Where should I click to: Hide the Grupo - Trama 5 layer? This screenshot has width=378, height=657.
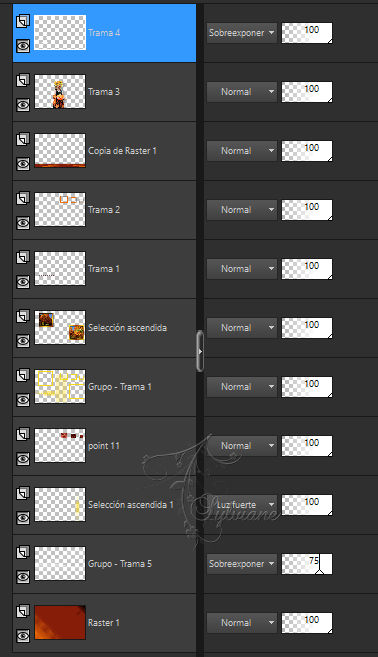coord(23,577)
